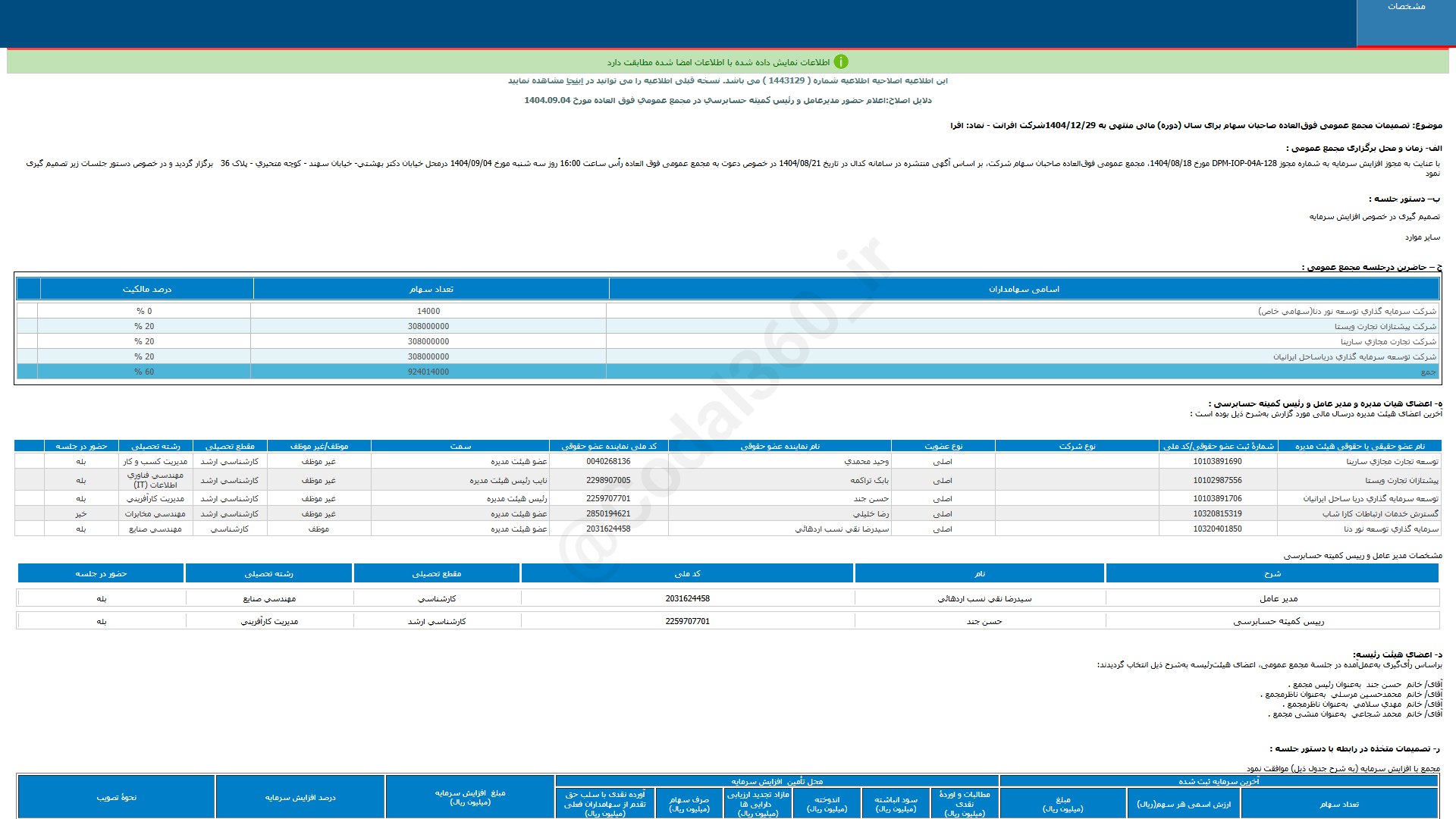
Task: Click the کد ملی header in the CEO table
Action: [687, 573]
